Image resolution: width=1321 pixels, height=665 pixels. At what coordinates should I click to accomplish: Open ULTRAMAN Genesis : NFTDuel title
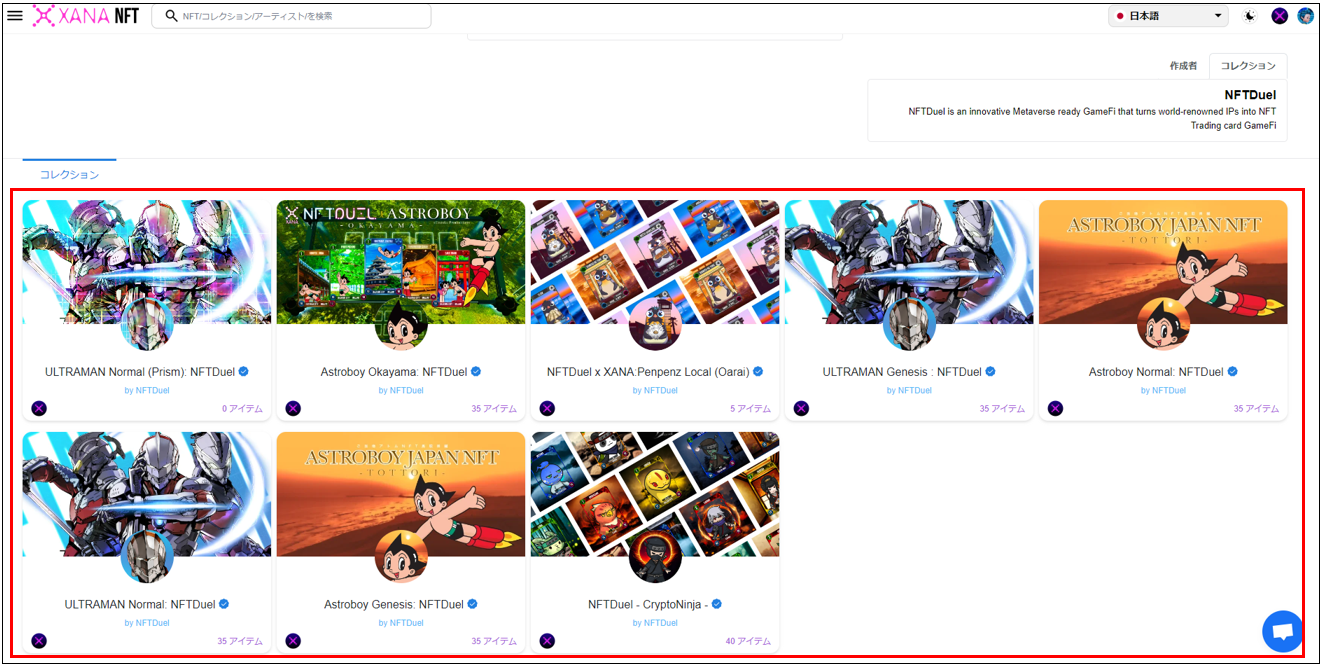pos(902,372)
